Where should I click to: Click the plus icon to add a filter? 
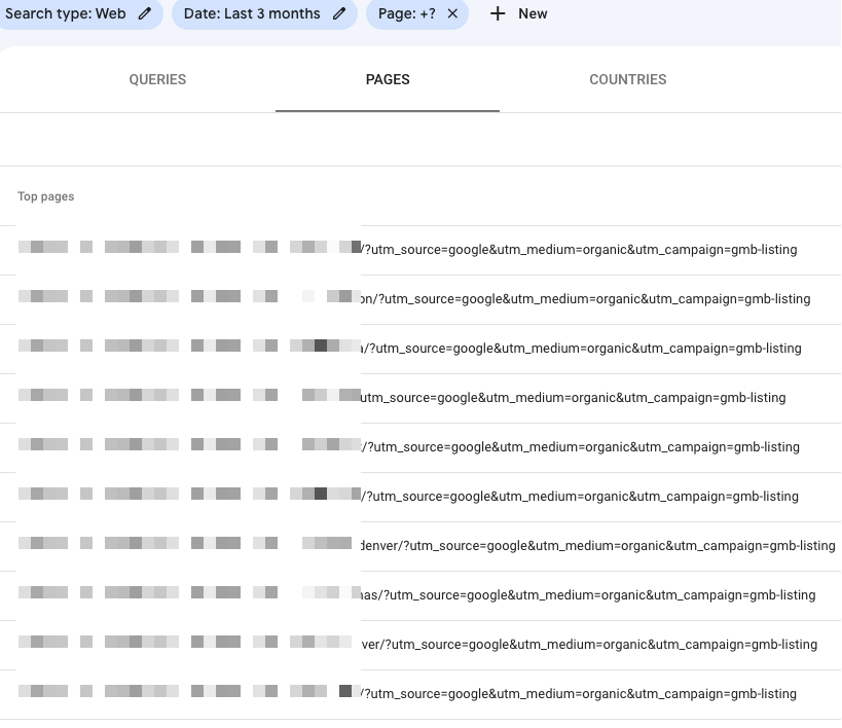(x=497, y=14)
